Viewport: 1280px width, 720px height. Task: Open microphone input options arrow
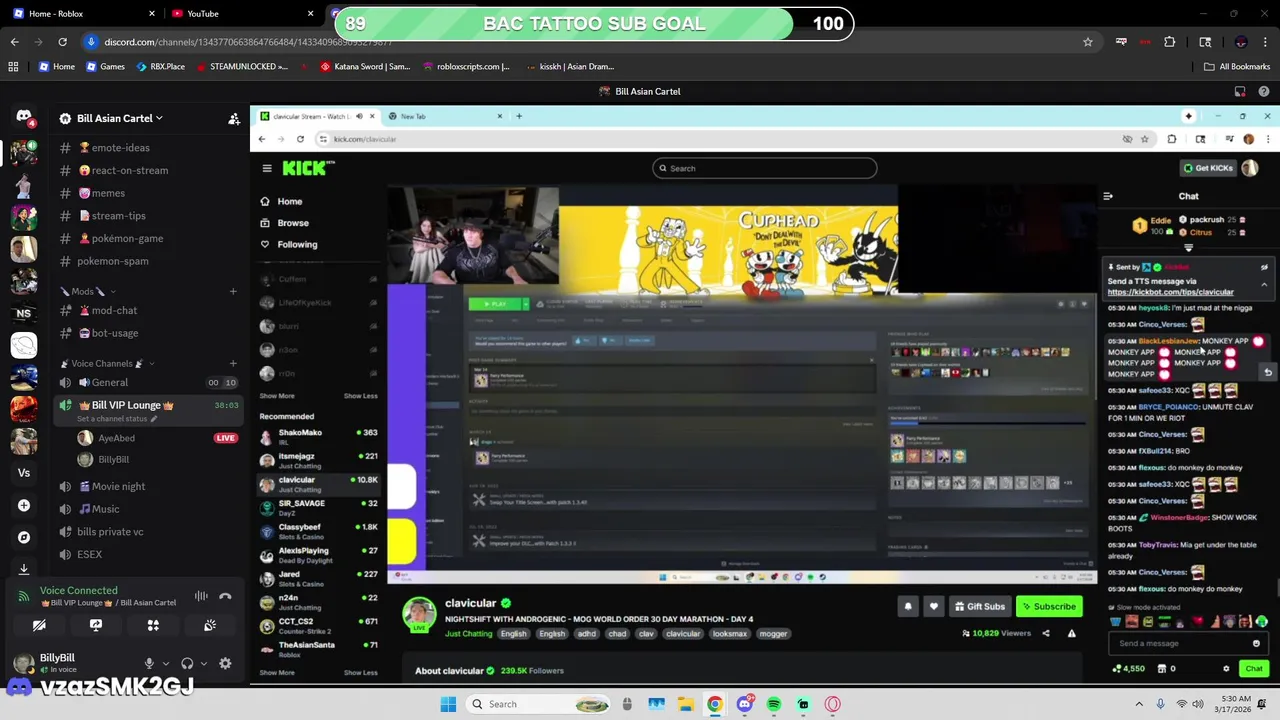[x=165, y=663]
